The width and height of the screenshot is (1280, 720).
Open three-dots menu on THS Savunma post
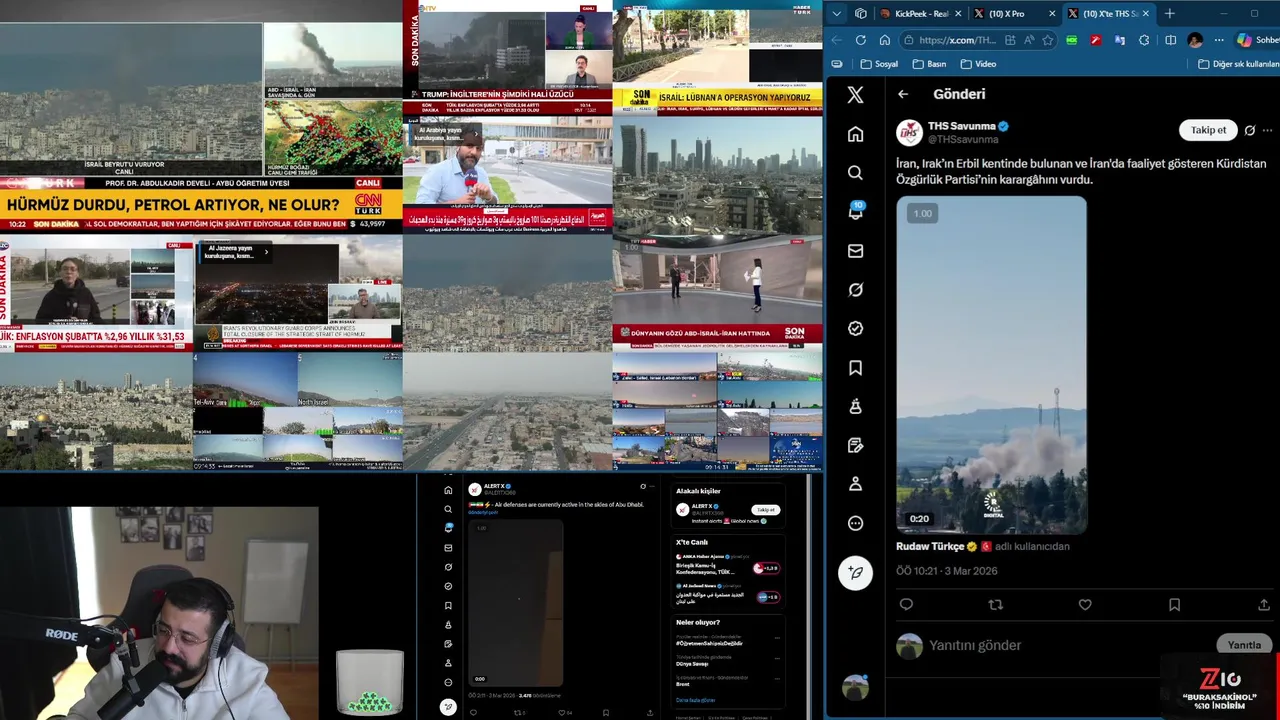click(1268, 130)
